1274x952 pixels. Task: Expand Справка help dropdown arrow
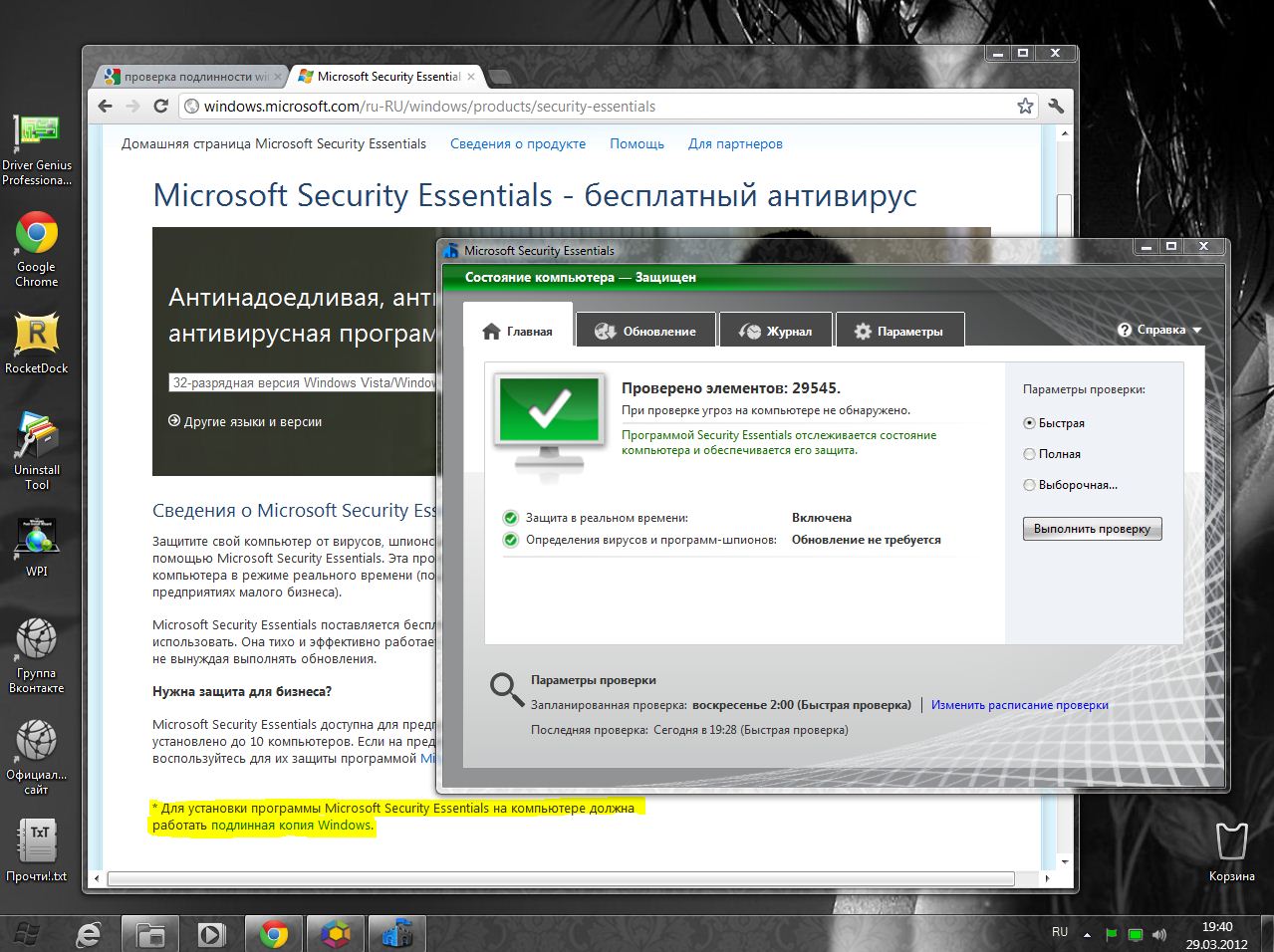(1197, 330)
